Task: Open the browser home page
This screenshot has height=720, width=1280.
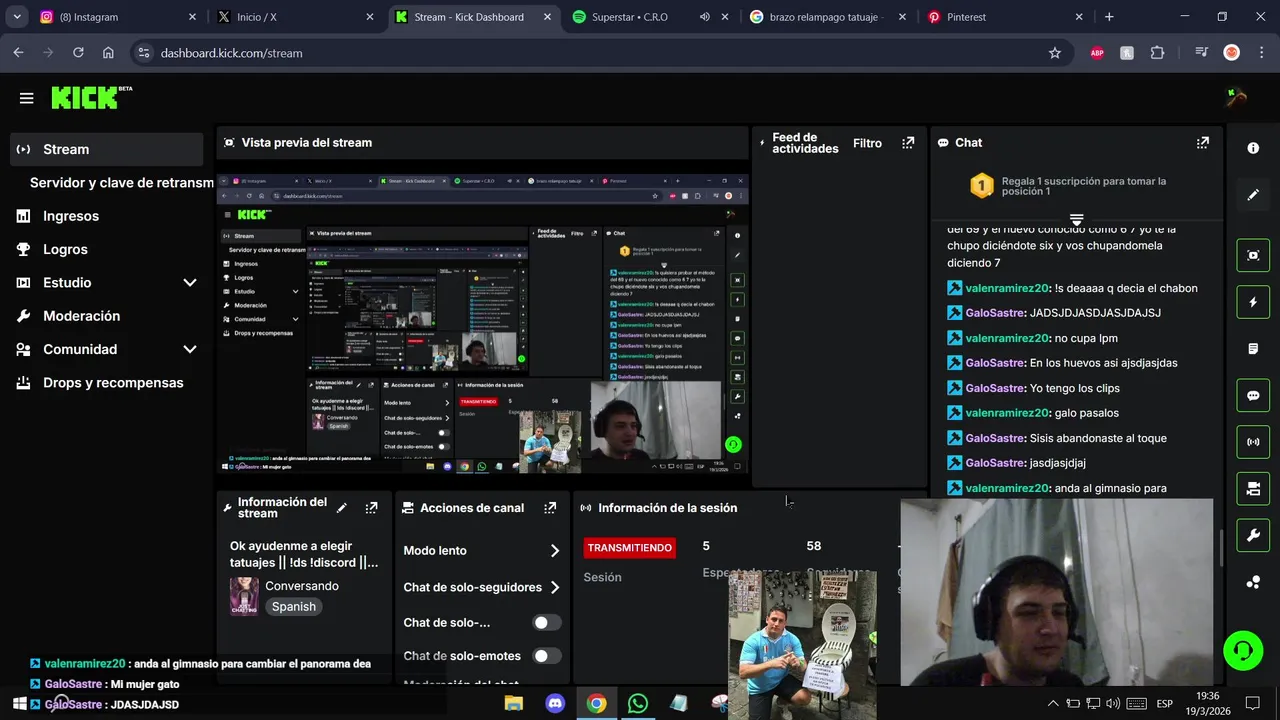Action: pyautogui.click(x=108, y=53)
